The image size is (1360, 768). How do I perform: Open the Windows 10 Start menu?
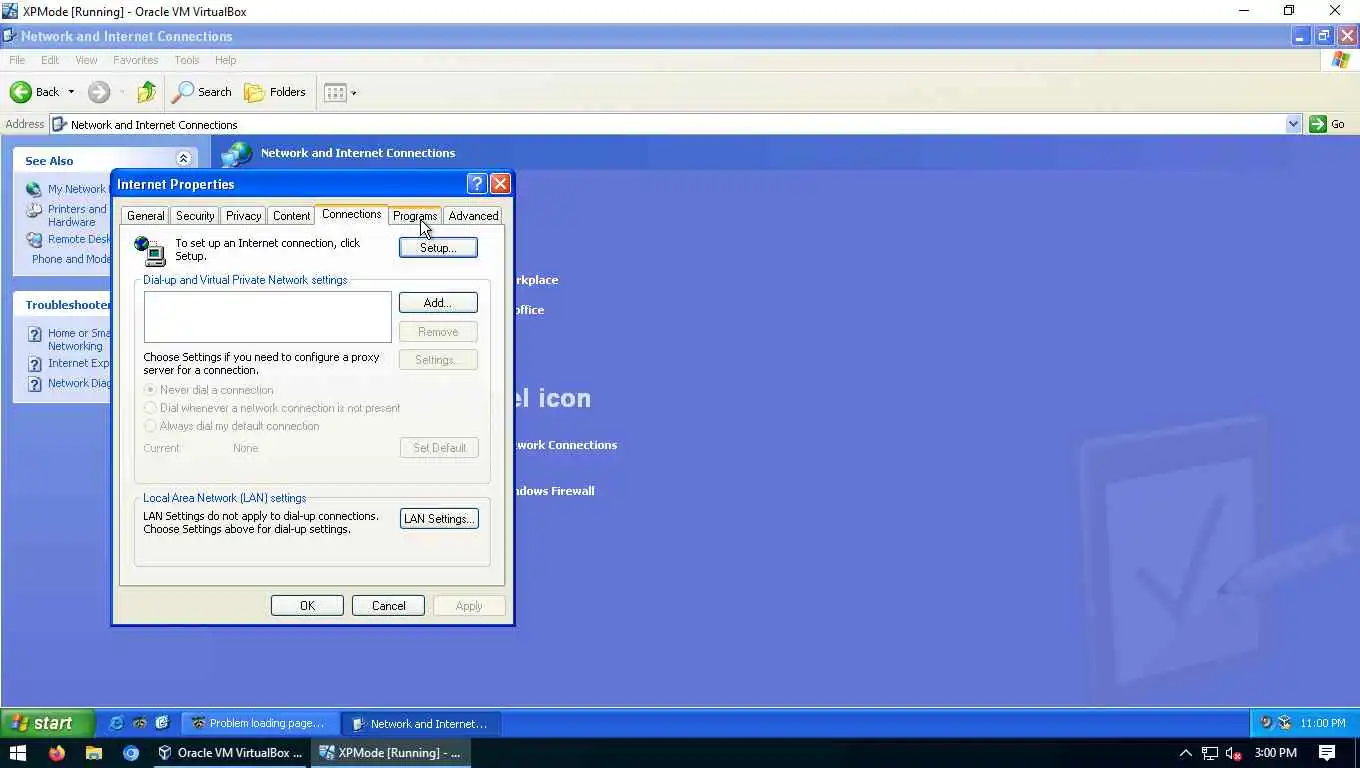17,753
